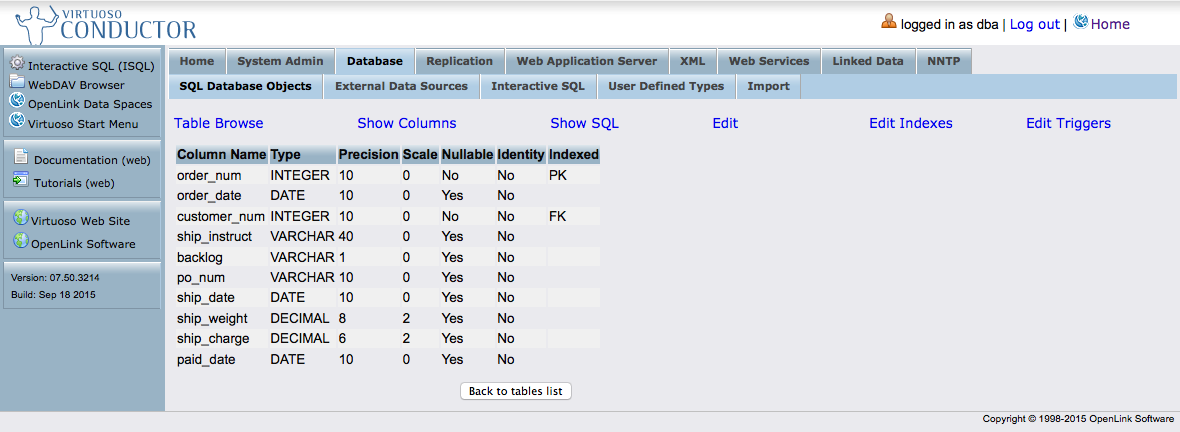
Task: Open the Table Browse link
Action: (218, 123)
